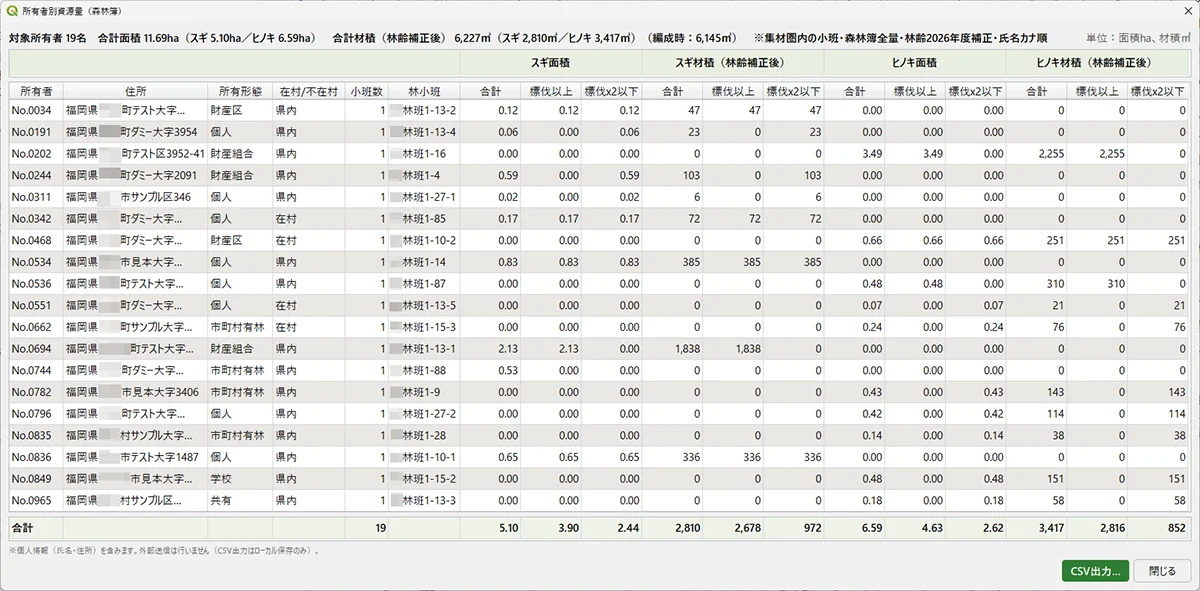Screen dimensions: 1200x591
Task: Select owner cell No.0744
Action: 35,370
